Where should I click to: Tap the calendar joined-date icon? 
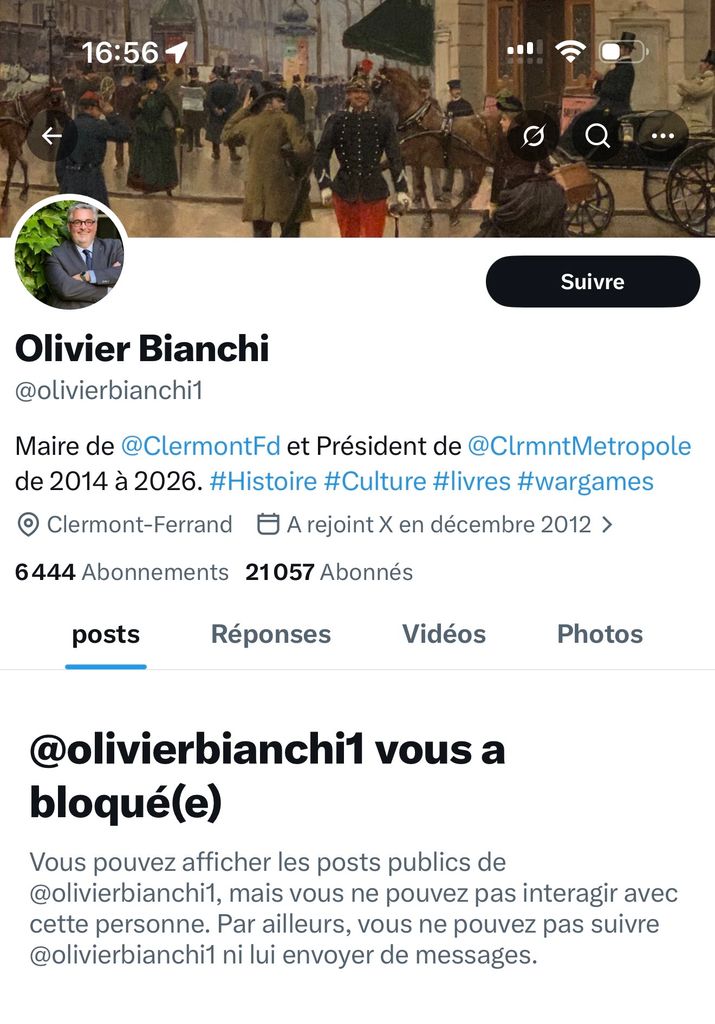point(268,524)
